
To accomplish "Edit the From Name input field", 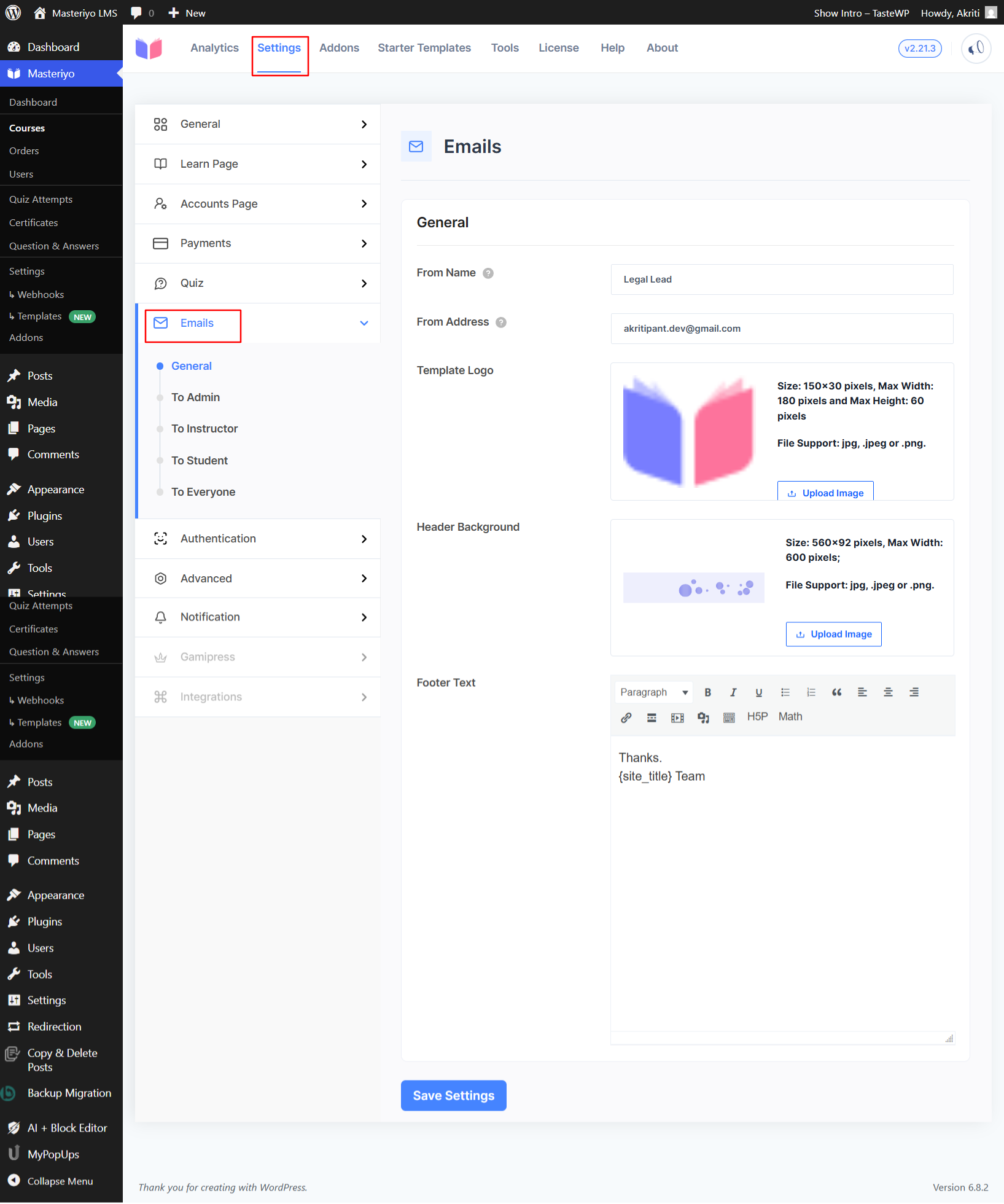I will pos(781,279).
